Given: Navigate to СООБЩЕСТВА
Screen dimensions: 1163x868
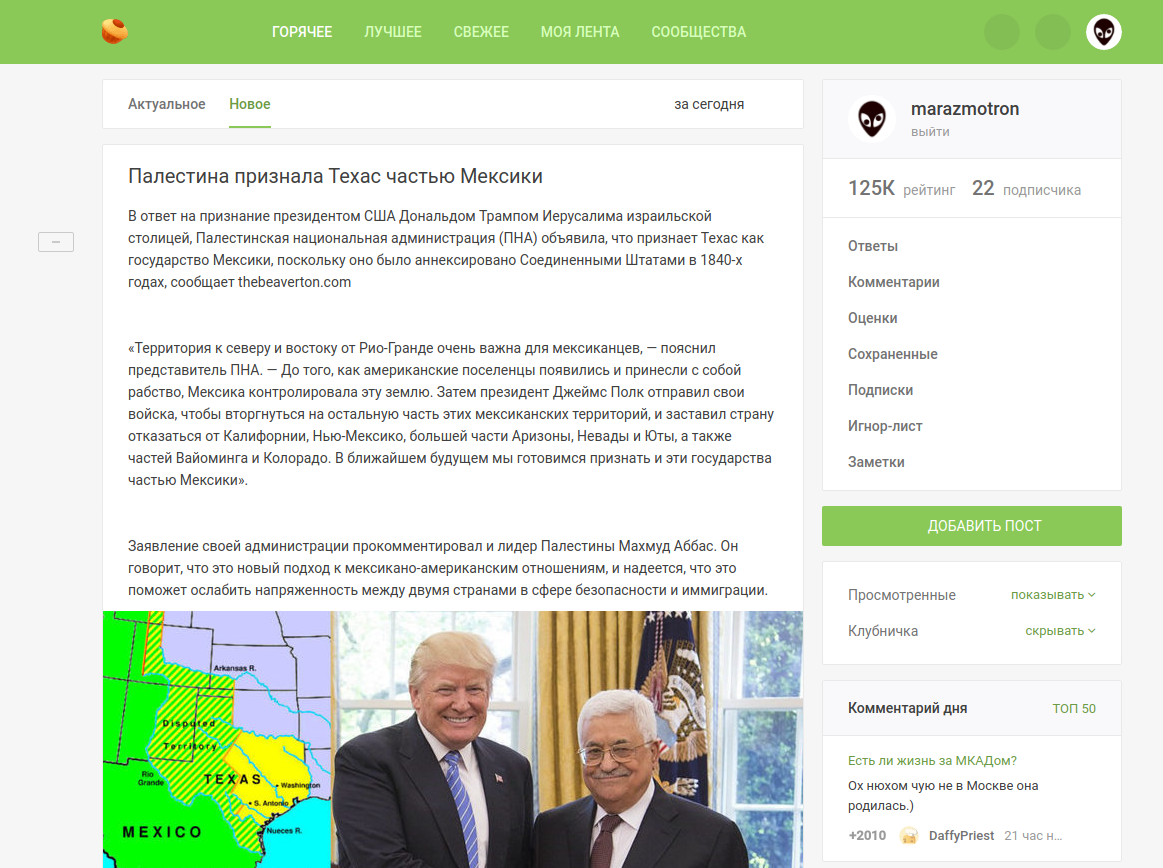Looking at the screenshot, I should pos(699,32).
